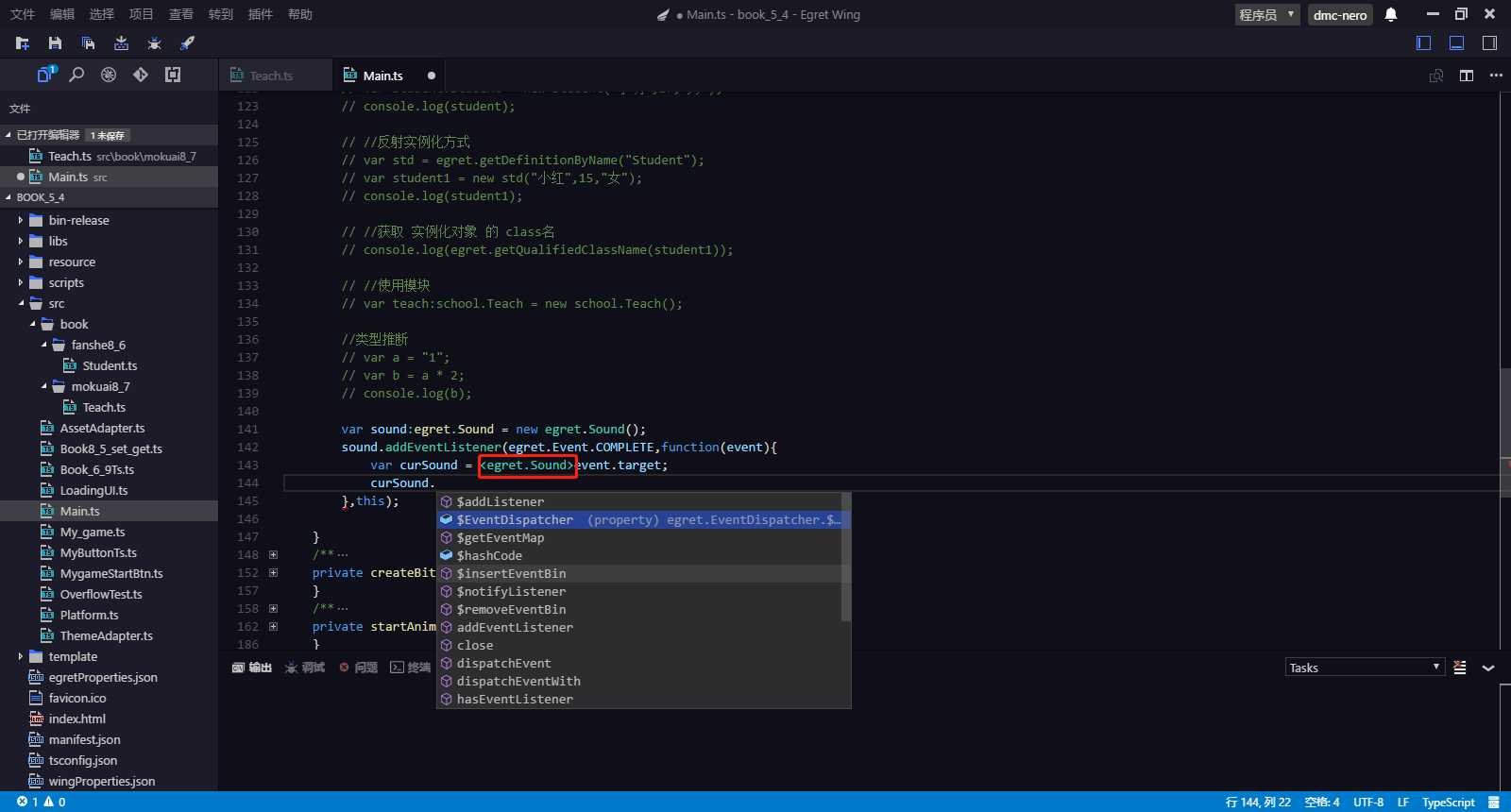This screenshot has height=812, width=1511.
Task: Unfold code block at line 162
Action: [x=273, y=626]
